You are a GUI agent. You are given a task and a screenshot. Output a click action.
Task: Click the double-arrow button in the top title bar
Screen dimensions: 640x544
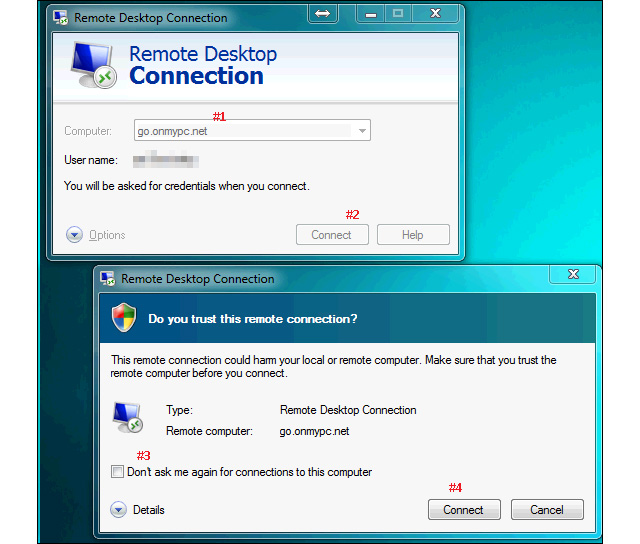[x=322, y=14]
